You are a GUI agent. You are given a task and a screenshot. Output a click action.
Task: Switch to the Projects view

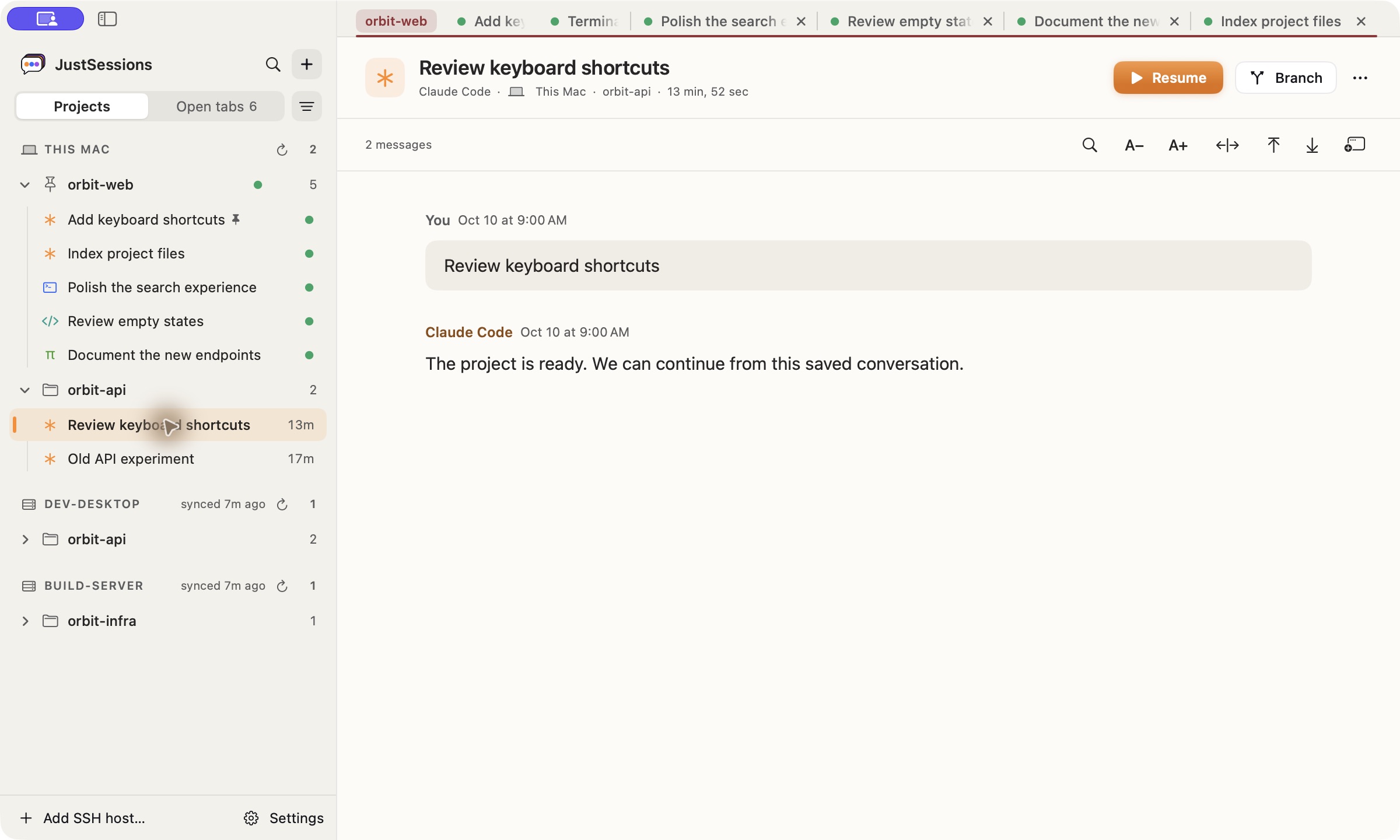click(82, 106)
